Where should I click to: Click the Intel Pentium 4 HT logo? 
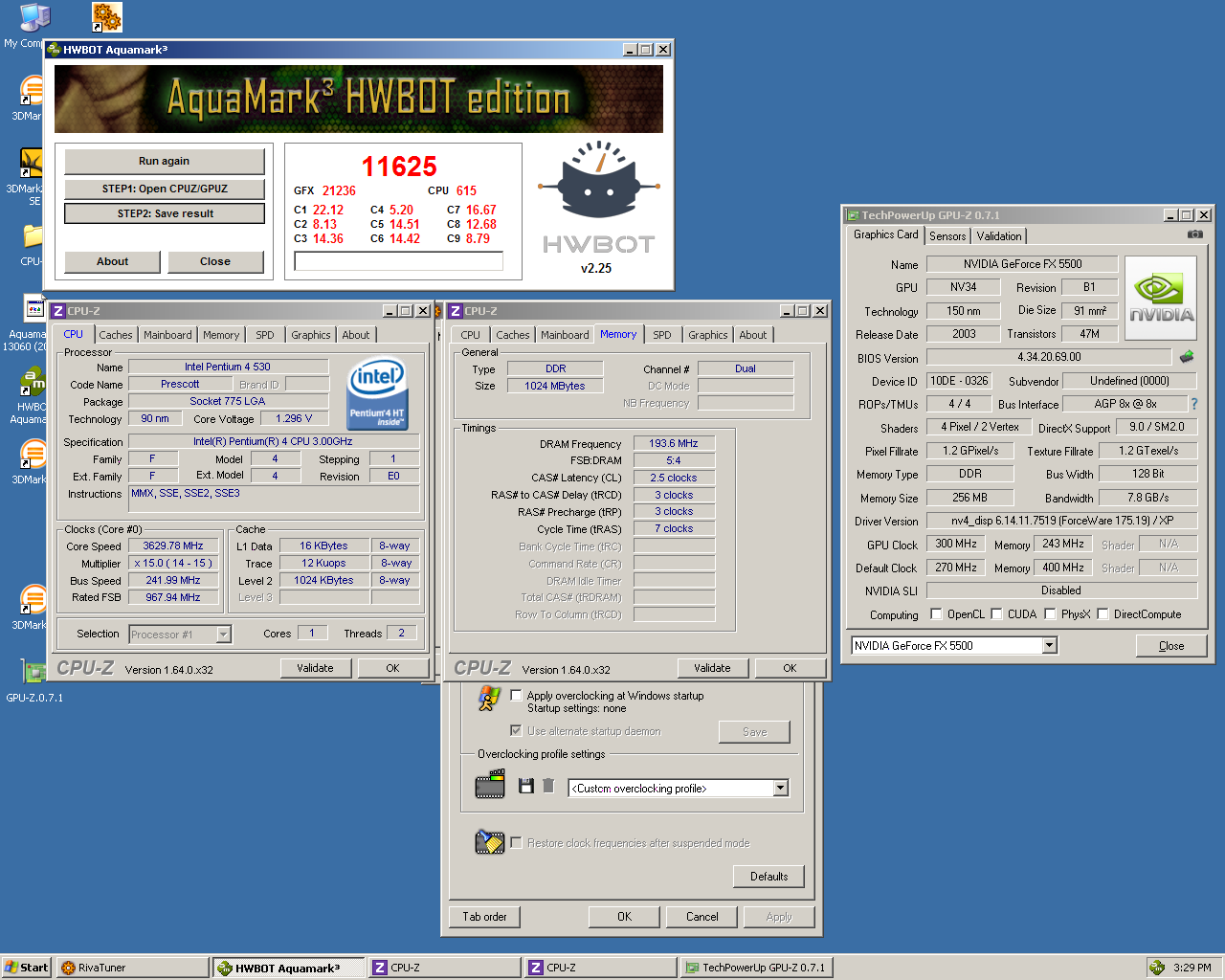[377, 392]
